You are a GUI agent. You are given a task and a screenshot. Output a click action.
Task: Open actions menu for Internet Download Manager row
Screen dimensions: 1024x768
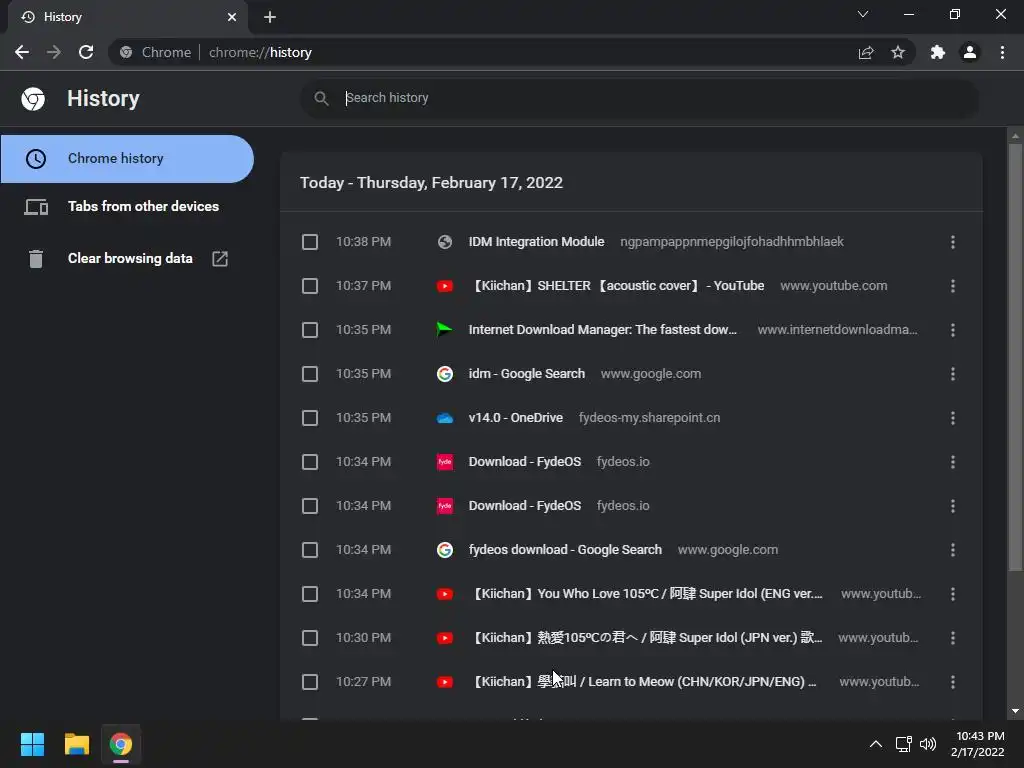click(953, 330)
